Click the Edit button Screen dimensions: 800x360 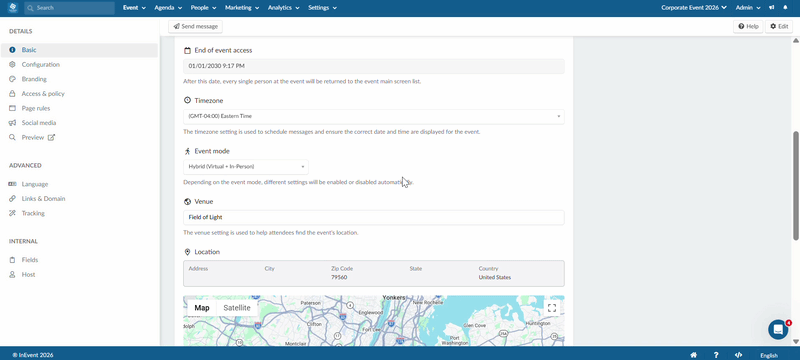tap(779, 26)
